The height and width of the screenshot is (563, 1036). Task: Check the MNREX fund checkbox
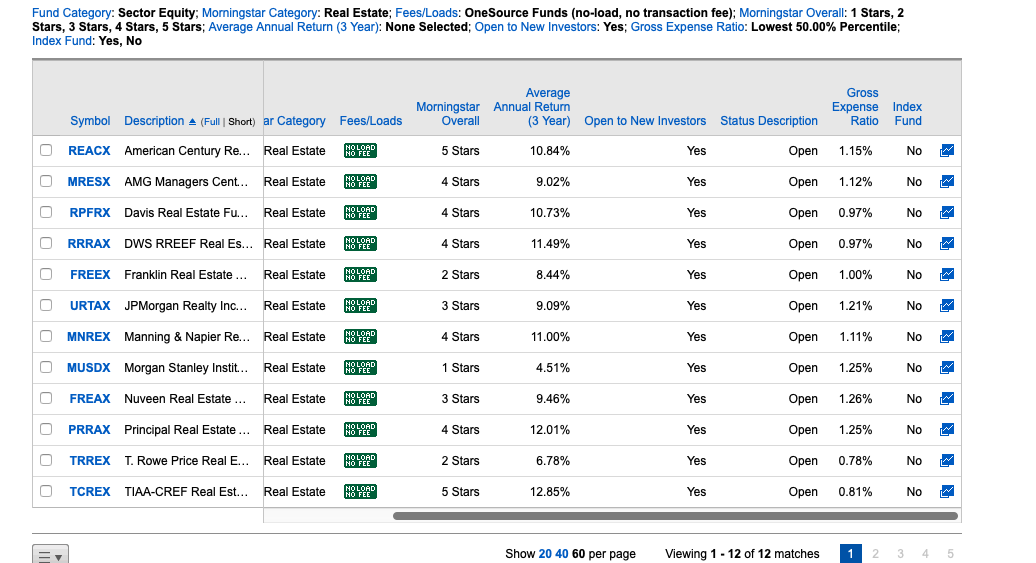pos(46,336)
